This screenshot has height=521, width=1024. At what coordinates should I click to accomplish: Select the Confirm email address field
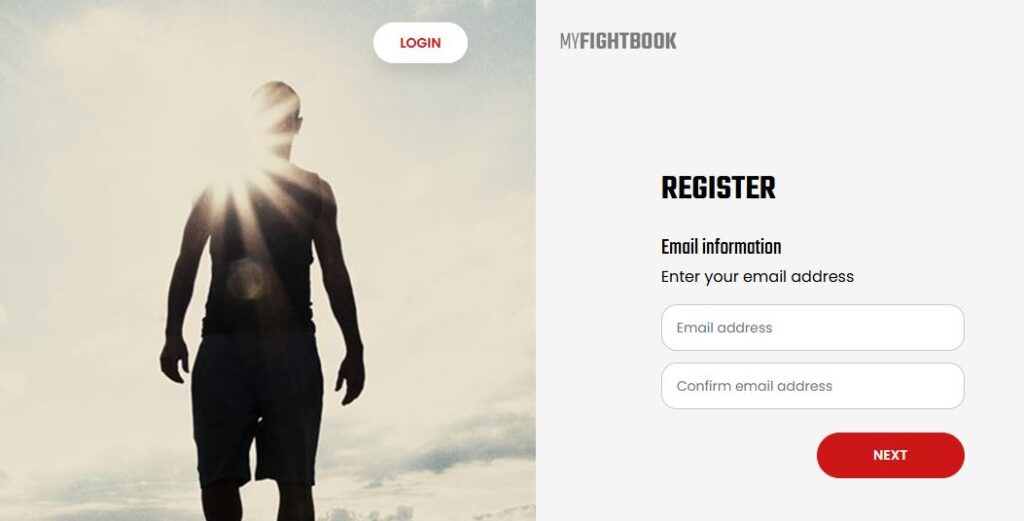click(812, 386)
